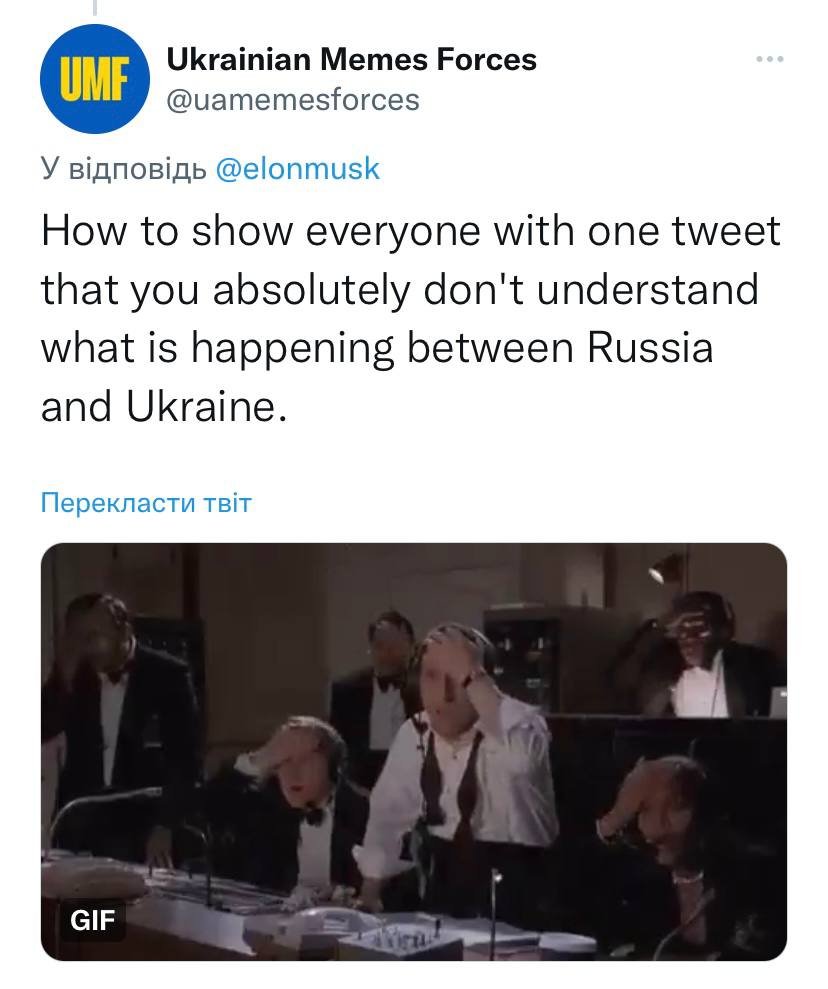This screenshot has height=989, width=828.
Task: Play the facepalm GIF attachment
Action: pyautogui.click(x=413, y=750)
